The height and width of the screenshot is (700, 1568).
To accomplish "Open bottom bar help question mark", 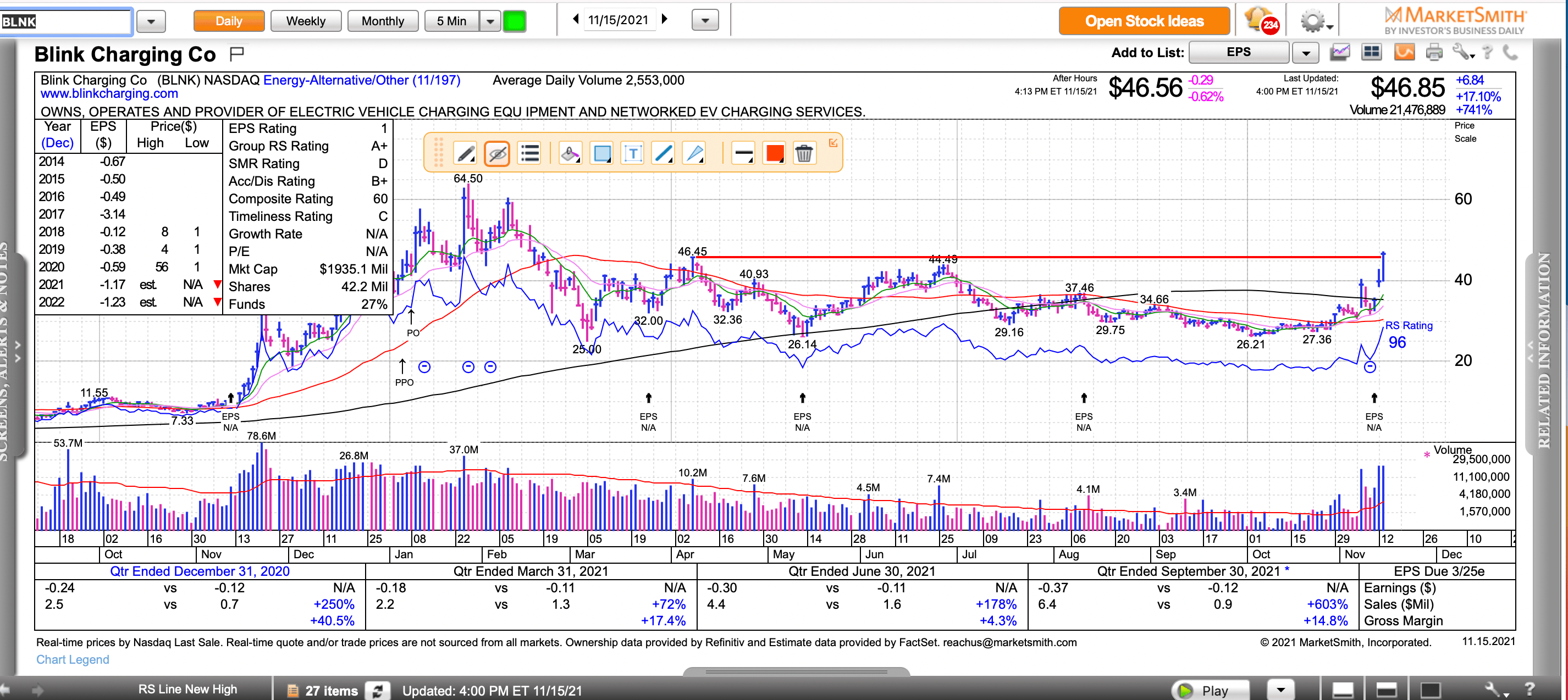I will 1530,689.
